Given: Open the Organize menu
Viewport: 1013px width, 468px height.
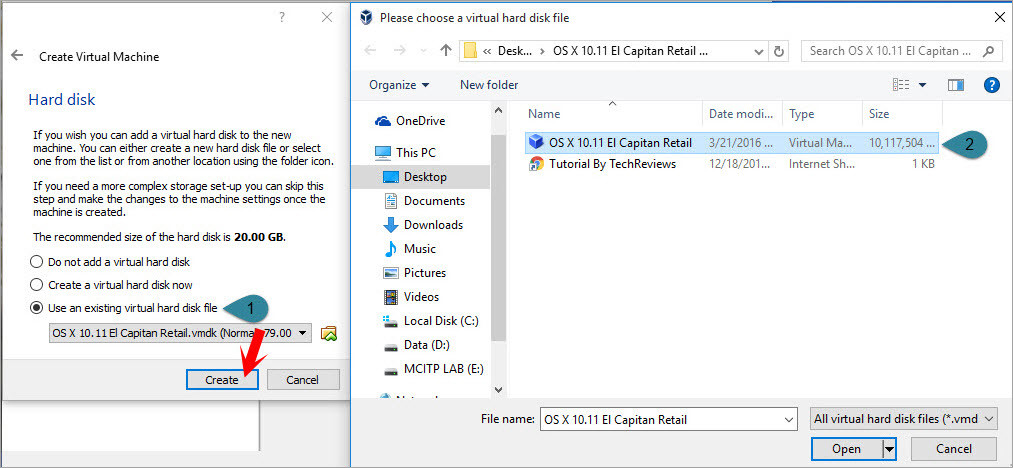Looking at the screenshot, I should (399, 85).
